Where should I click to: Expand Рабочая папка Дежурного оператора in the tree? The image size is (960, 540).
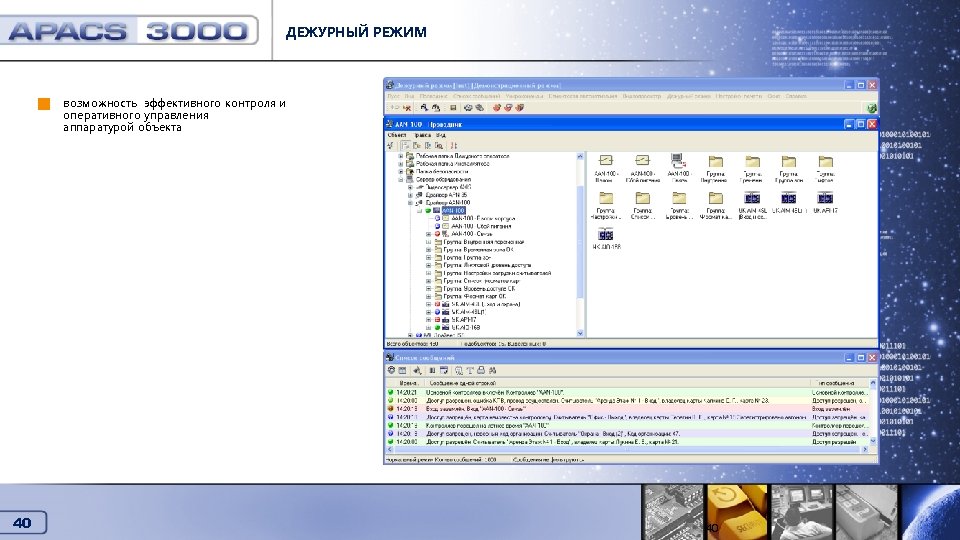click(401, 156)
